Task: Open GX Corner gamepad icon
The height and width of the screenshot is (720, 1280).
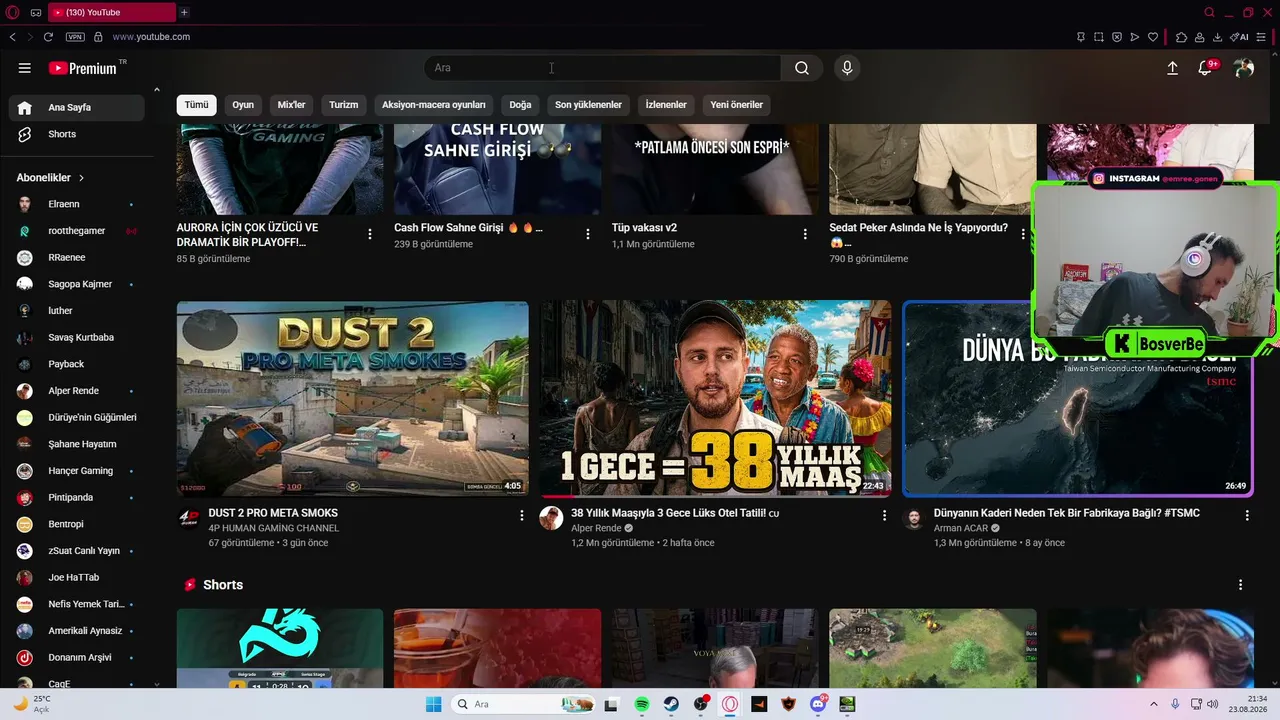Action: point(36,12)
